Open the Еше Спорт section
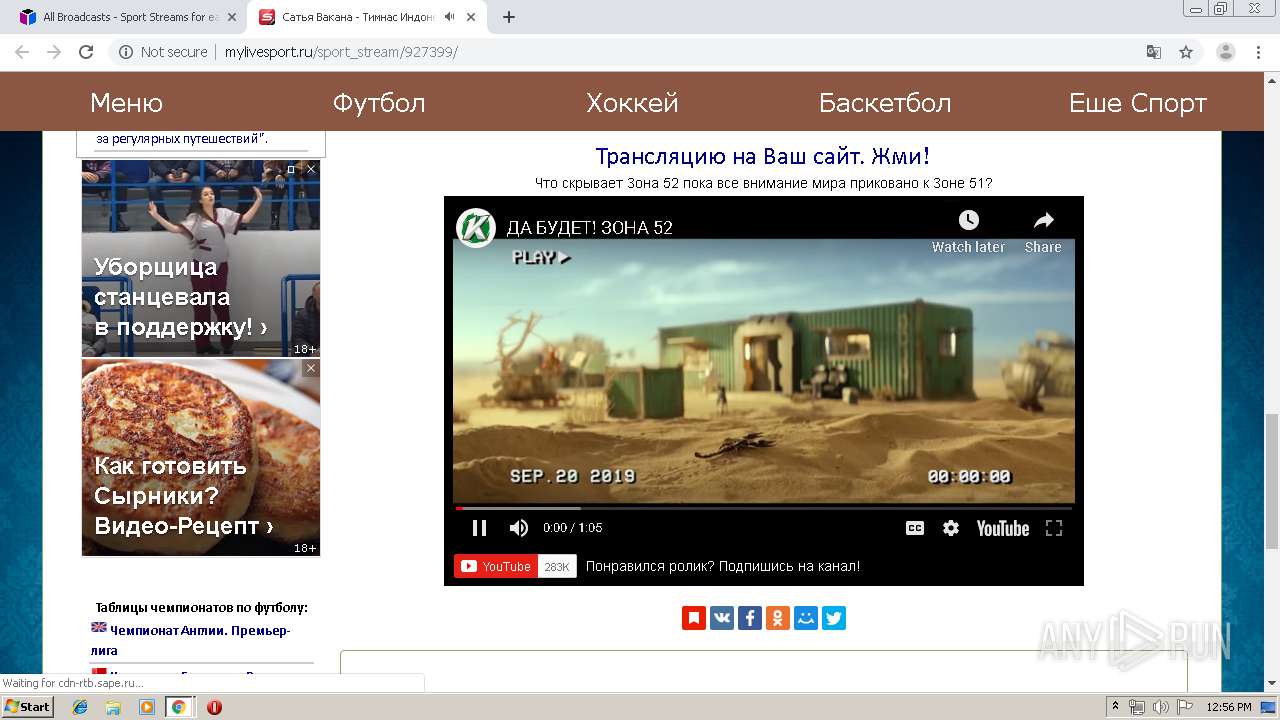Screen dimensions: 1280x720 click(1138, 103)
